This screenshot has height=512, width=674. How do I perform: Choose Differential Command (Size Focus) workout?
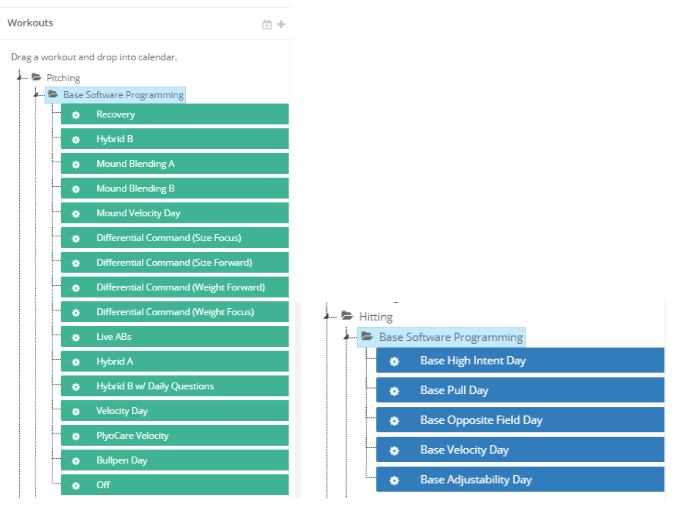[x=168, y=238]
